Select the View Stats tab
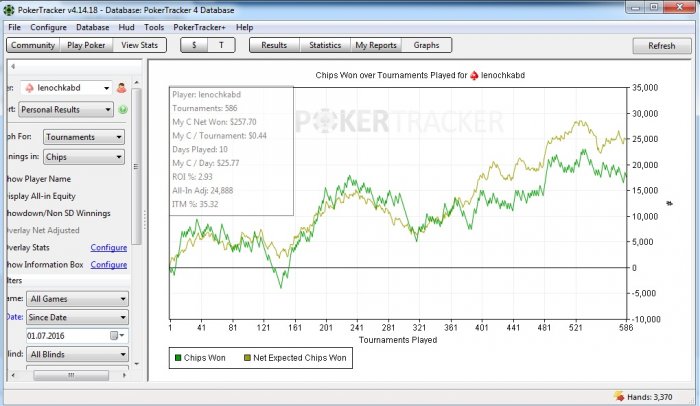700x406 pixels. click(139, 45)
